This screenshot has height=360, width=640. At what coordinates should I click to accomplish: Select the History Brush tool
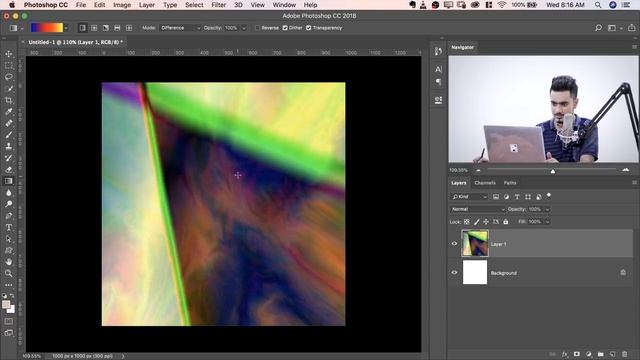pyautogui.click(x=9, y=158)
